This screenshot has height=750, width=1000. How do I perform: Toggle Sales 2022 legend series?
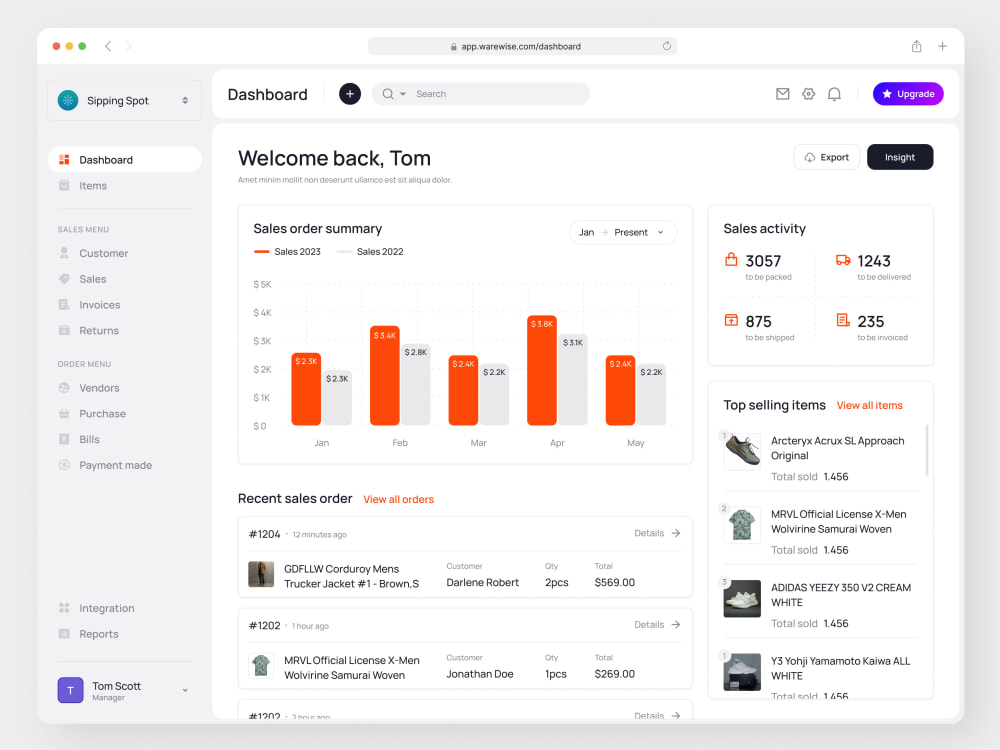click(x=370, y=251)
